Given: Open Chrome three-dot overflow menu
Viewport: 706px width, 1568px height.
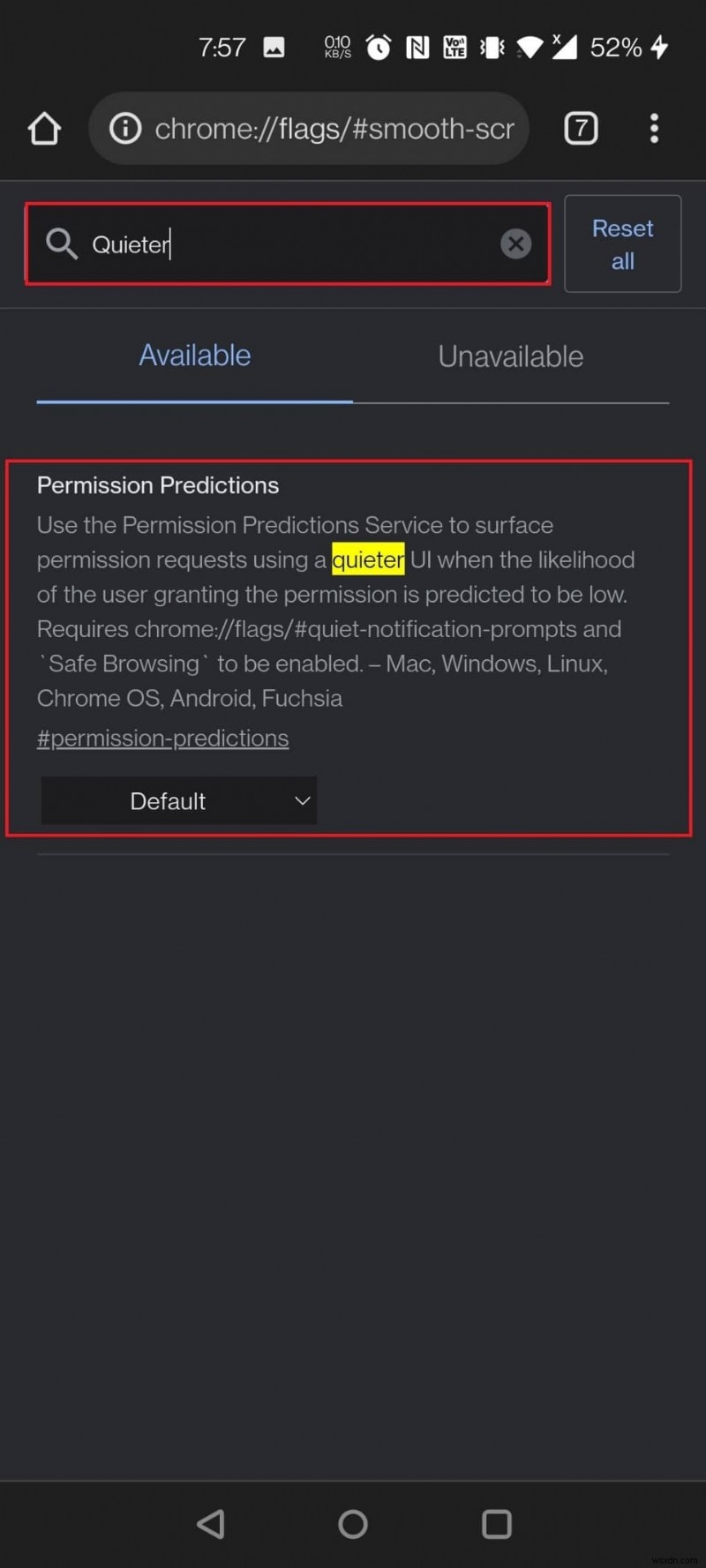Looking at the screenshot, I should click(654, 129).
